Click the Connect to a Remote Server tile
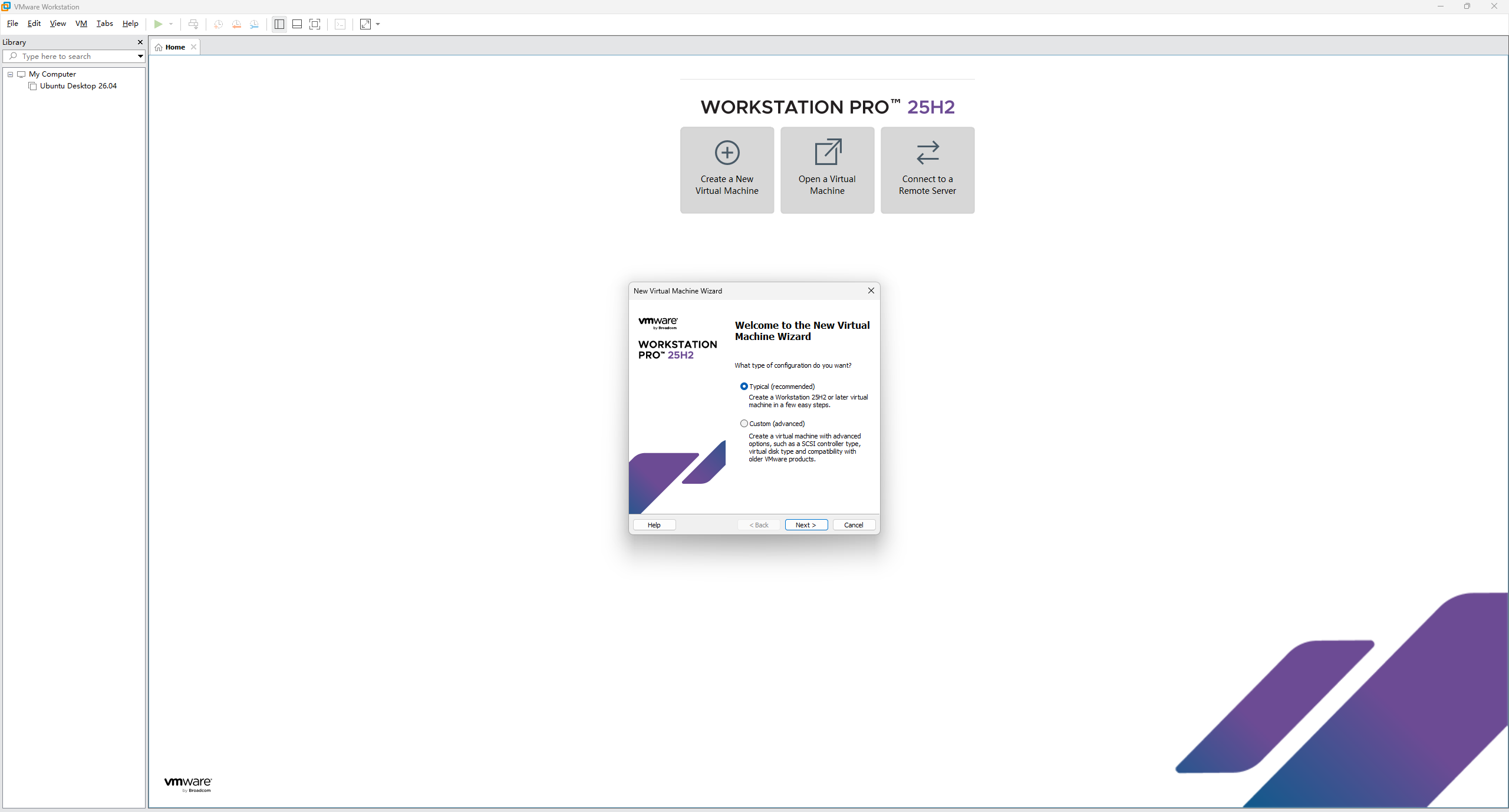 [927, 170]
